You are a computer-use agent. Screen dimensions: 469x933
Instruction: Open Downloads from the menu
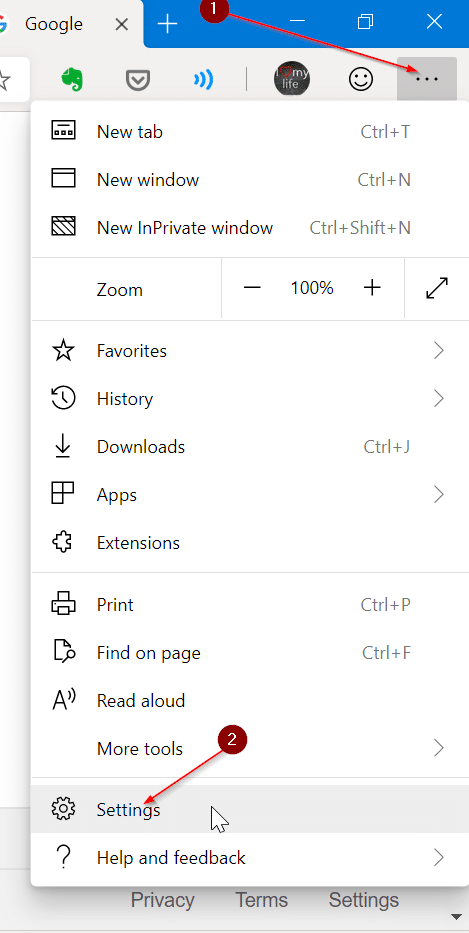coord(250,447)
